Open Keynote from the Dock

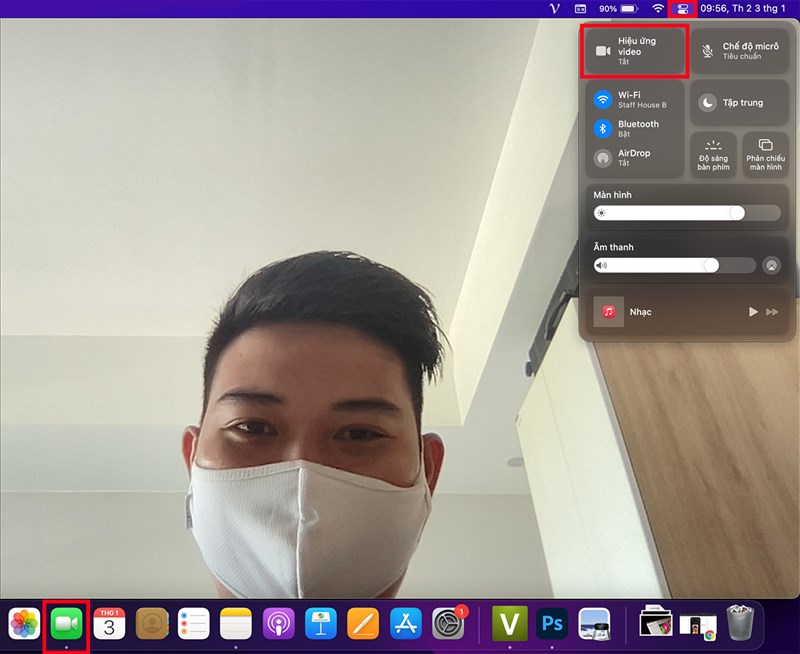coord(320,624)
